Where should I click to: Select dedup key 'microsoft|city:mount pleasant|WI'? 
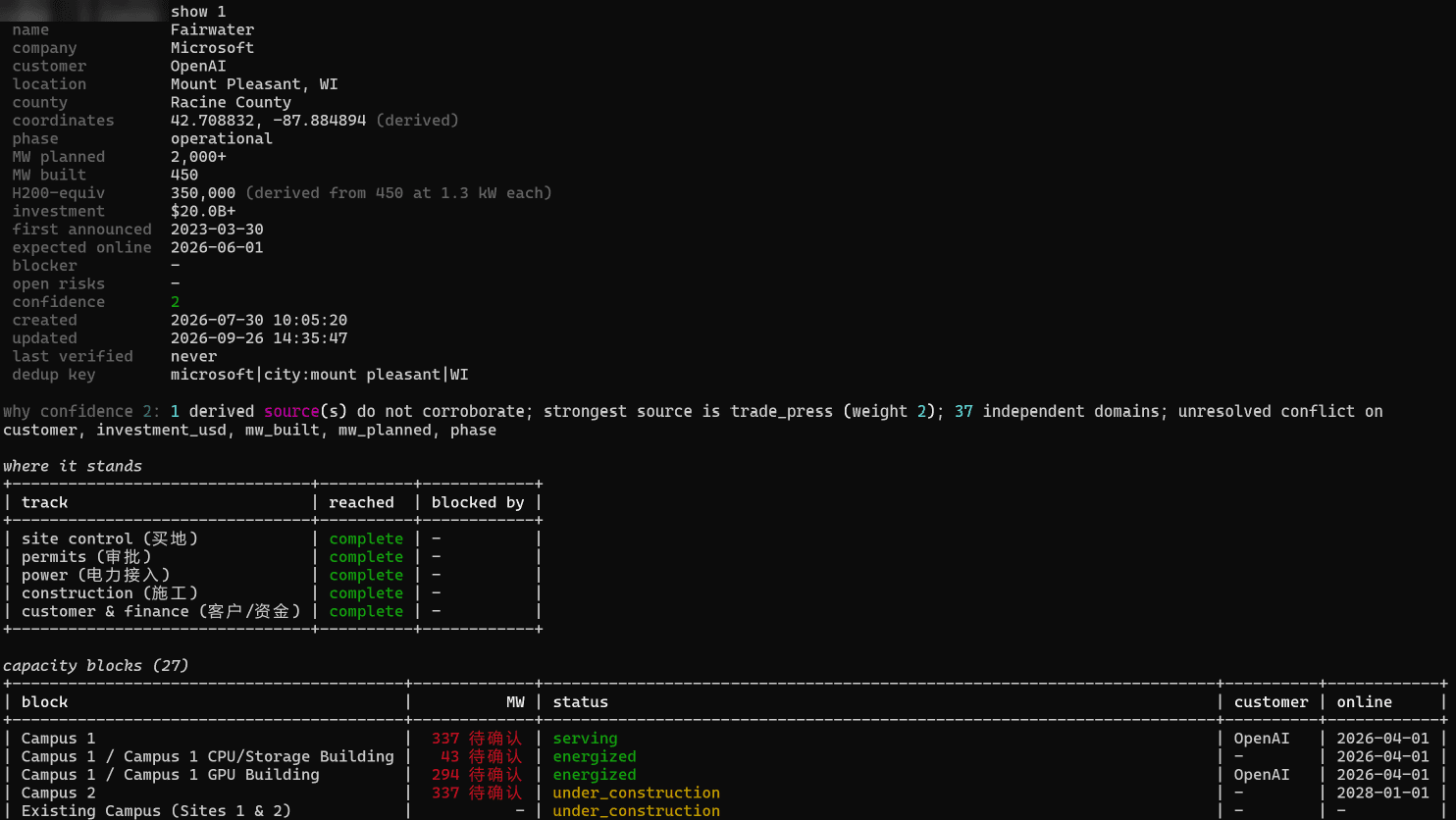(319, 375)
